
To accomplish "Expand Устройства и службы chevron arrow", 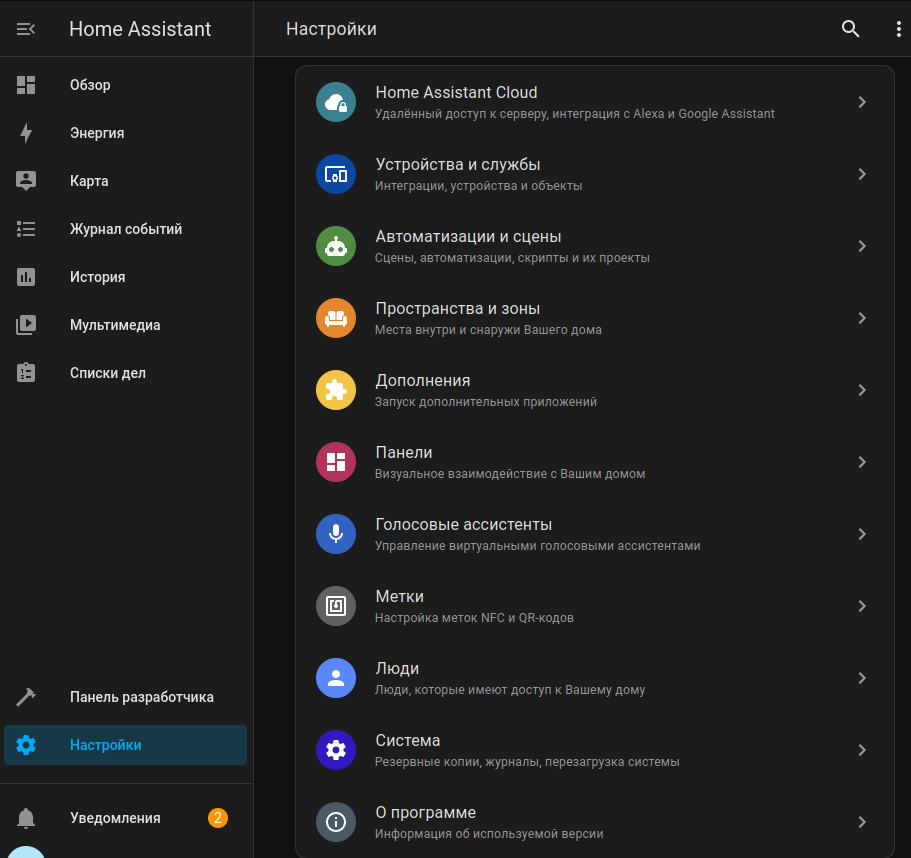I will (862, 174).
